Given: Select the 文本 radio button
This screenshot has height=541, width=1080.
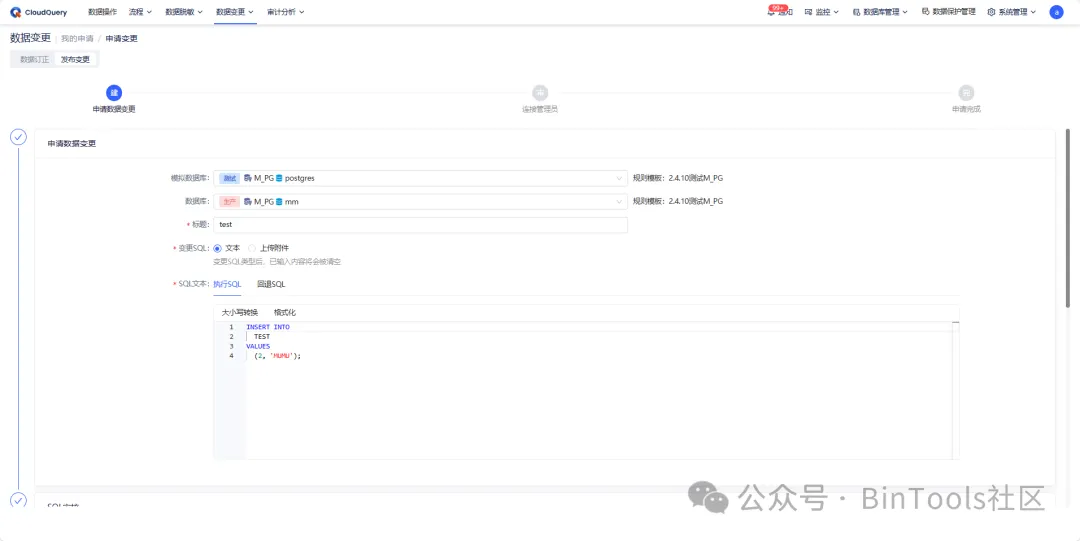Looking at the screenshot, I should pos(218,248).
